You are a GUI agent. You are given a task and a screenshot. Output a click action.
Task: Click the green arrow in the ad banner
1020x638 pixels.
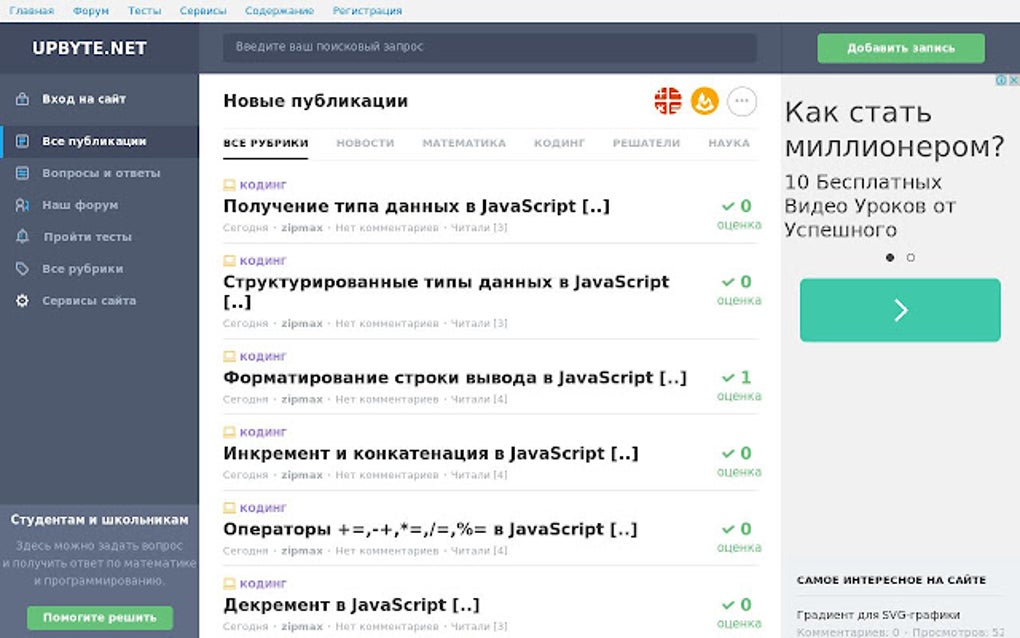pos(898,310)
